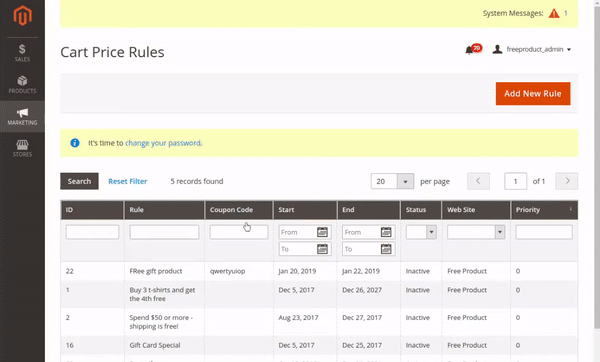This screenshot has width=600, height=362.
Task: Click the user avatar icon
Action: coord(497,49)
